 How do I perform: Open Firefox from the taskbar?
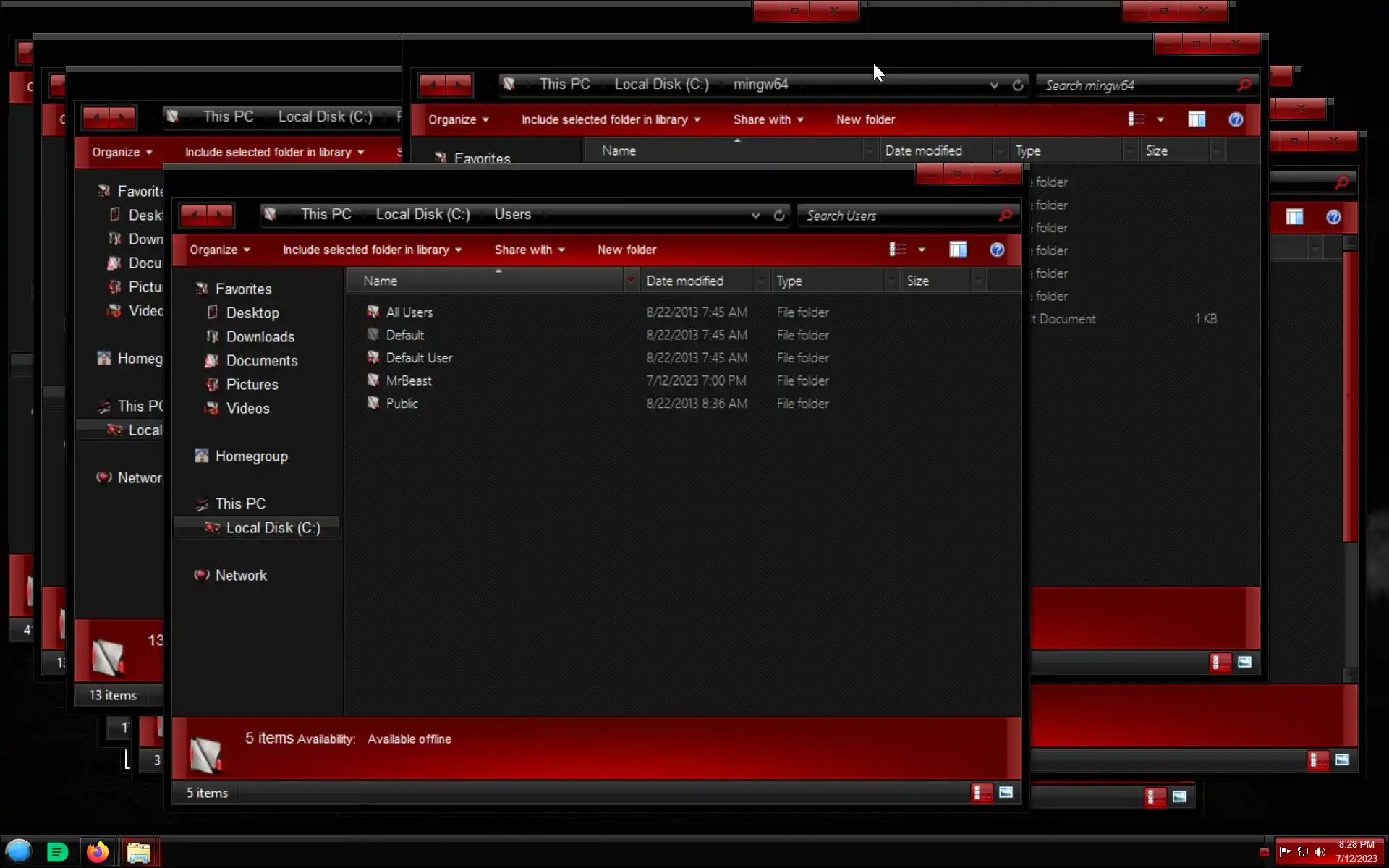(x=98, y=851)
